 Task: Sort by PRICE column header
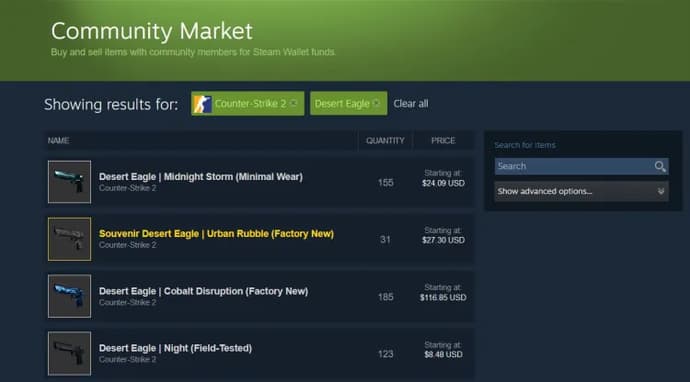[443, 141]
